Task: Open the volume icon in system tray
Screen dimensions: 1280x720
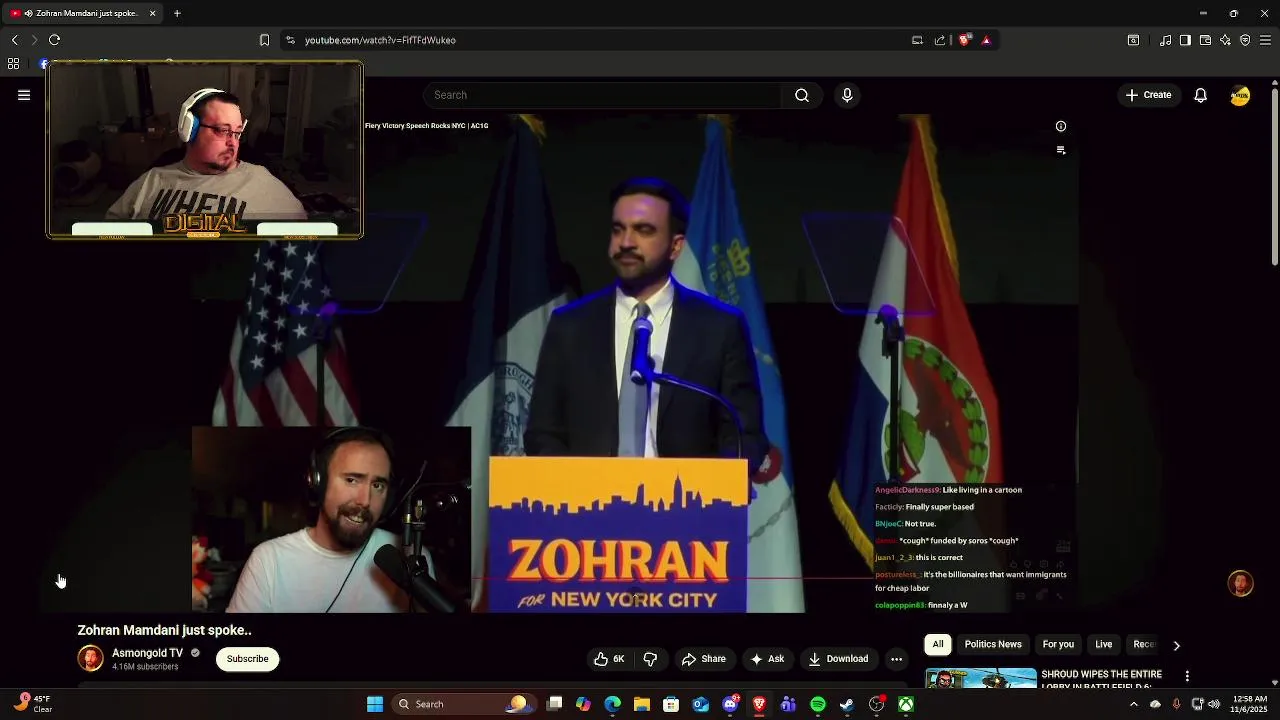Action: pos(1214,704)
